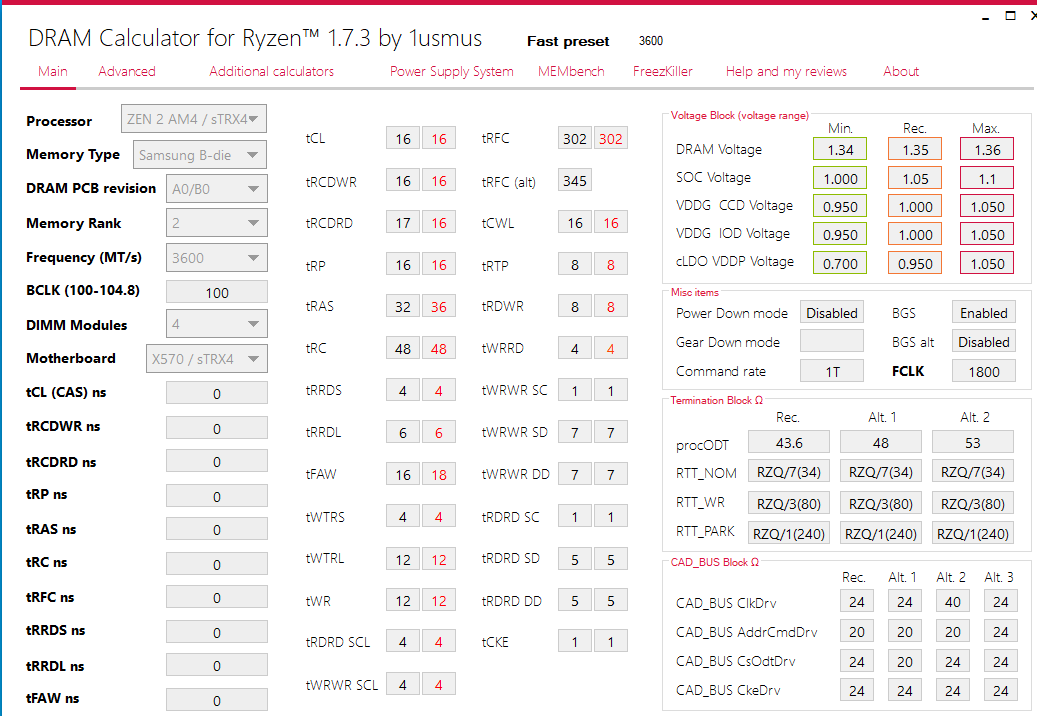Image resolution: width=1037 pixels, height=716 pixels.
Task: Click the tFAW ns input field
Action: pyautogui.click(x=217, y=700)
